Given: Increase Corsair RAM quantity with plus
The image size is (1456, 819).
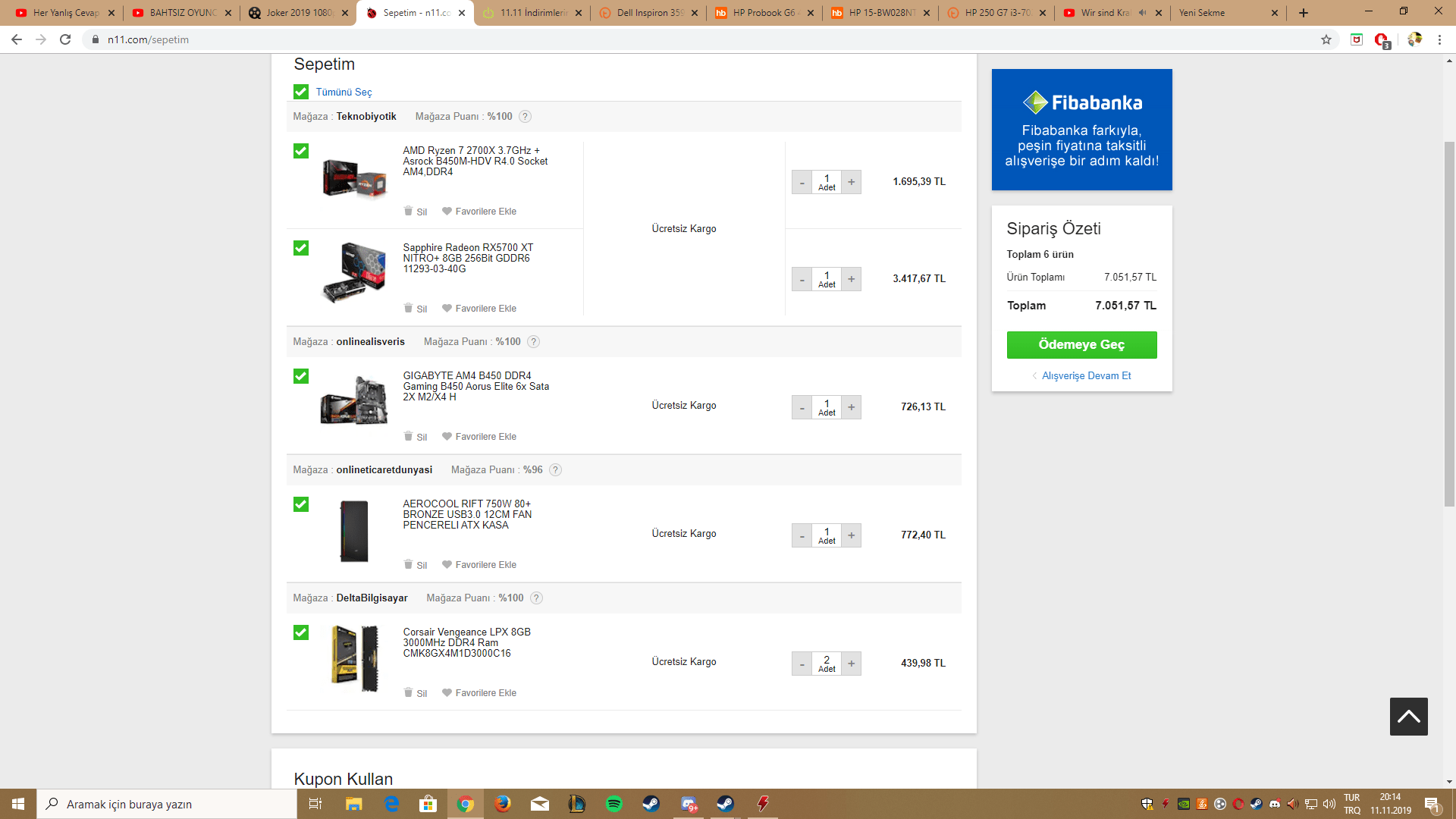Looking at the screenshot, I should coord(851,664).
